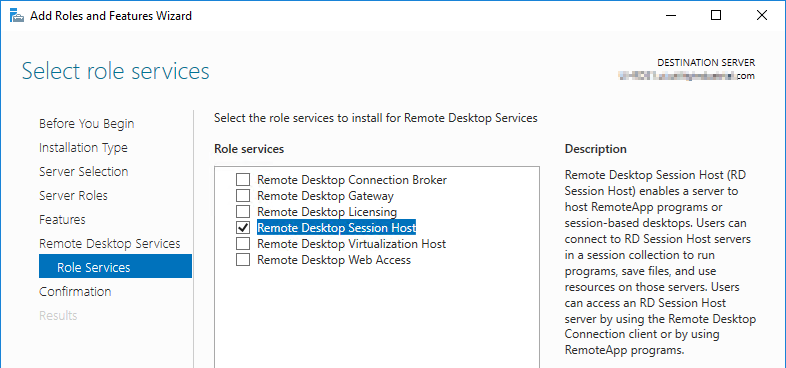Select Remote Desktop Services in sidebar
Screen dimensions: 786x368
point(110,244)
